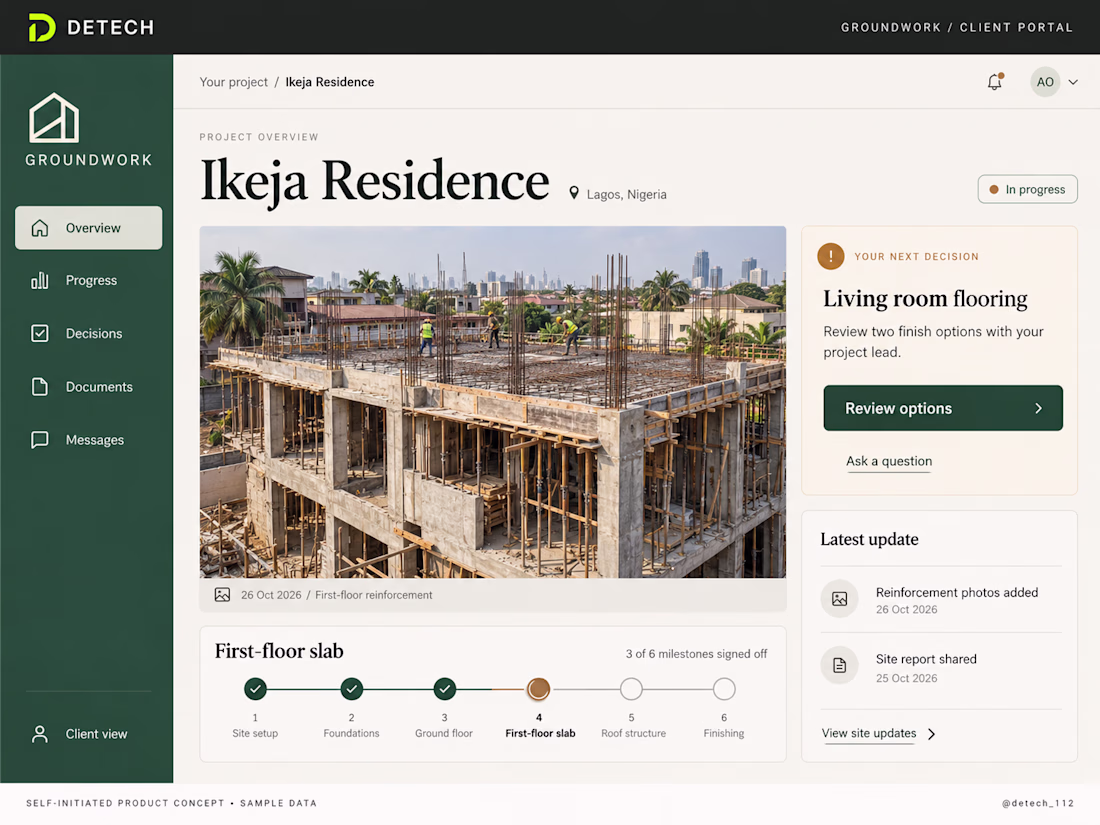Viewport: 1100px width, 825px height.
Task: Expand the account menu chevron
Action: [x=1073, y=82]
